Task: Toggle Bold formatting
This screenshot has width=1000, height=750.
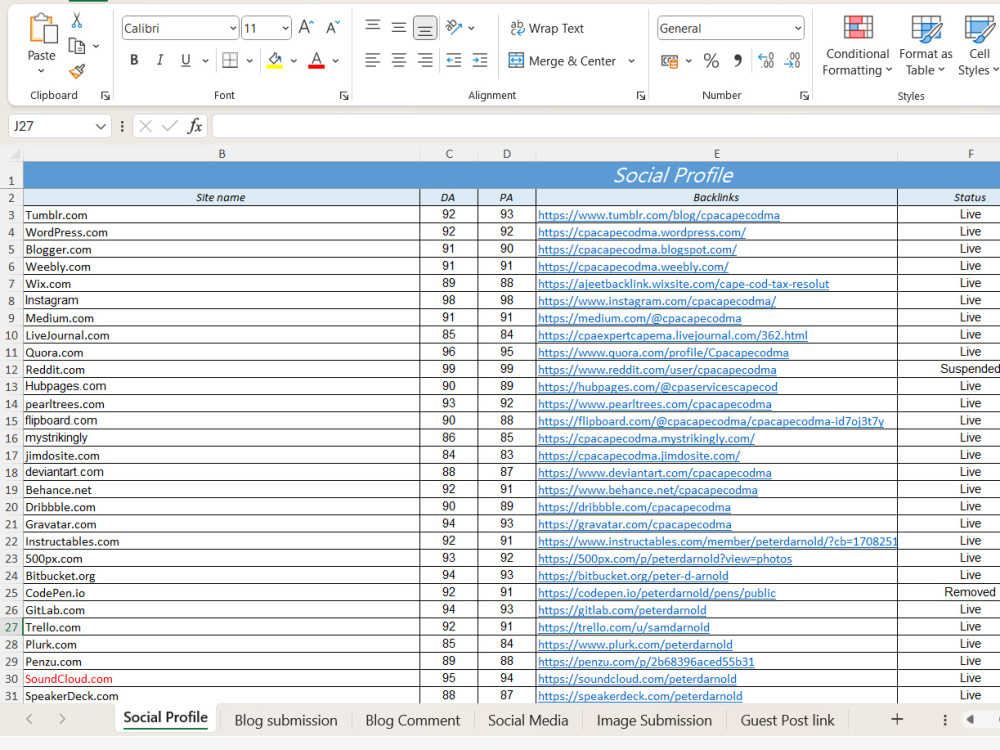Action: point(134,60)
